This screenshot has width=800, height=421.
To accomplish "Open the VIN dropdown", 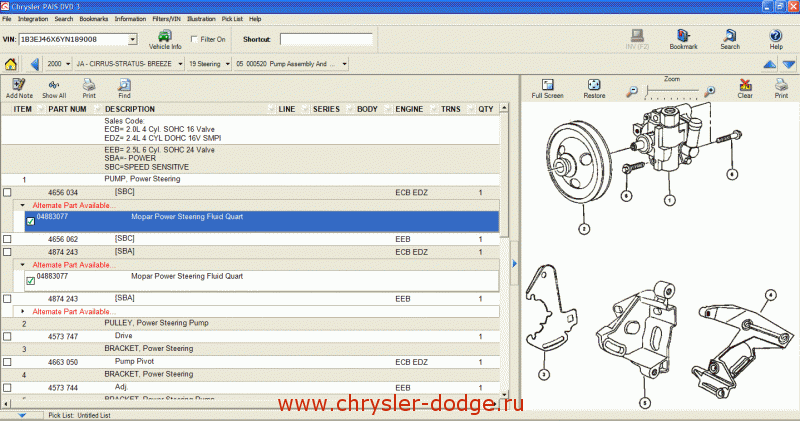I will (133, 39).
